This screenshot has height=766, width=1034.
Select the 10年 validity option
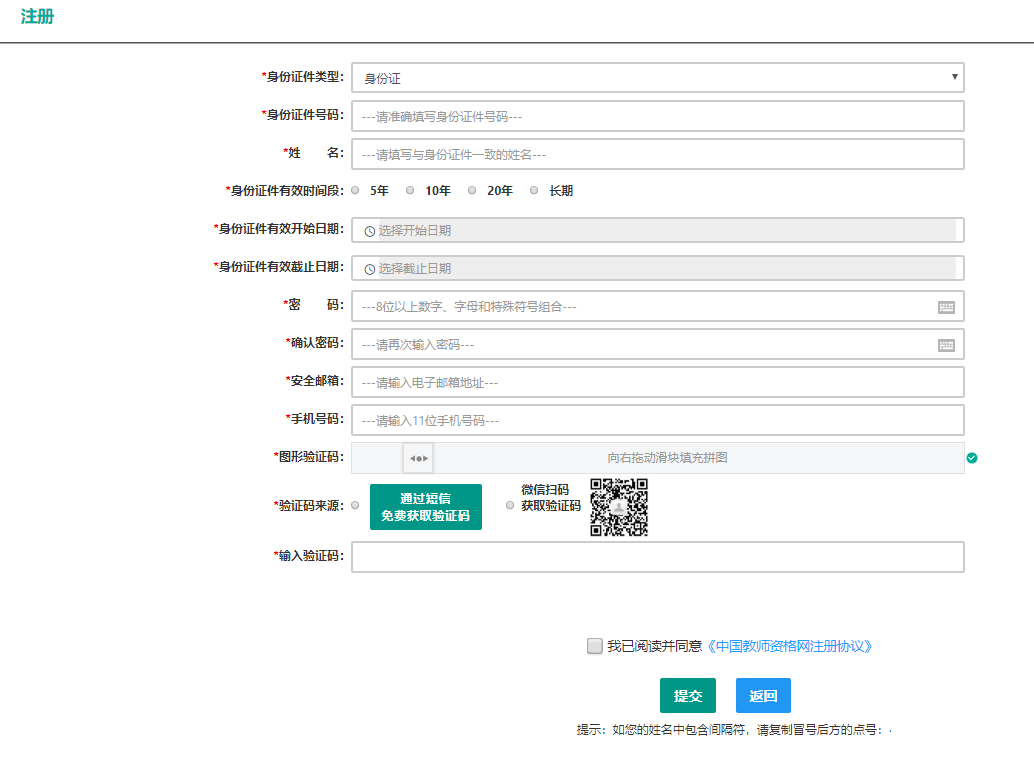(410, 190)
